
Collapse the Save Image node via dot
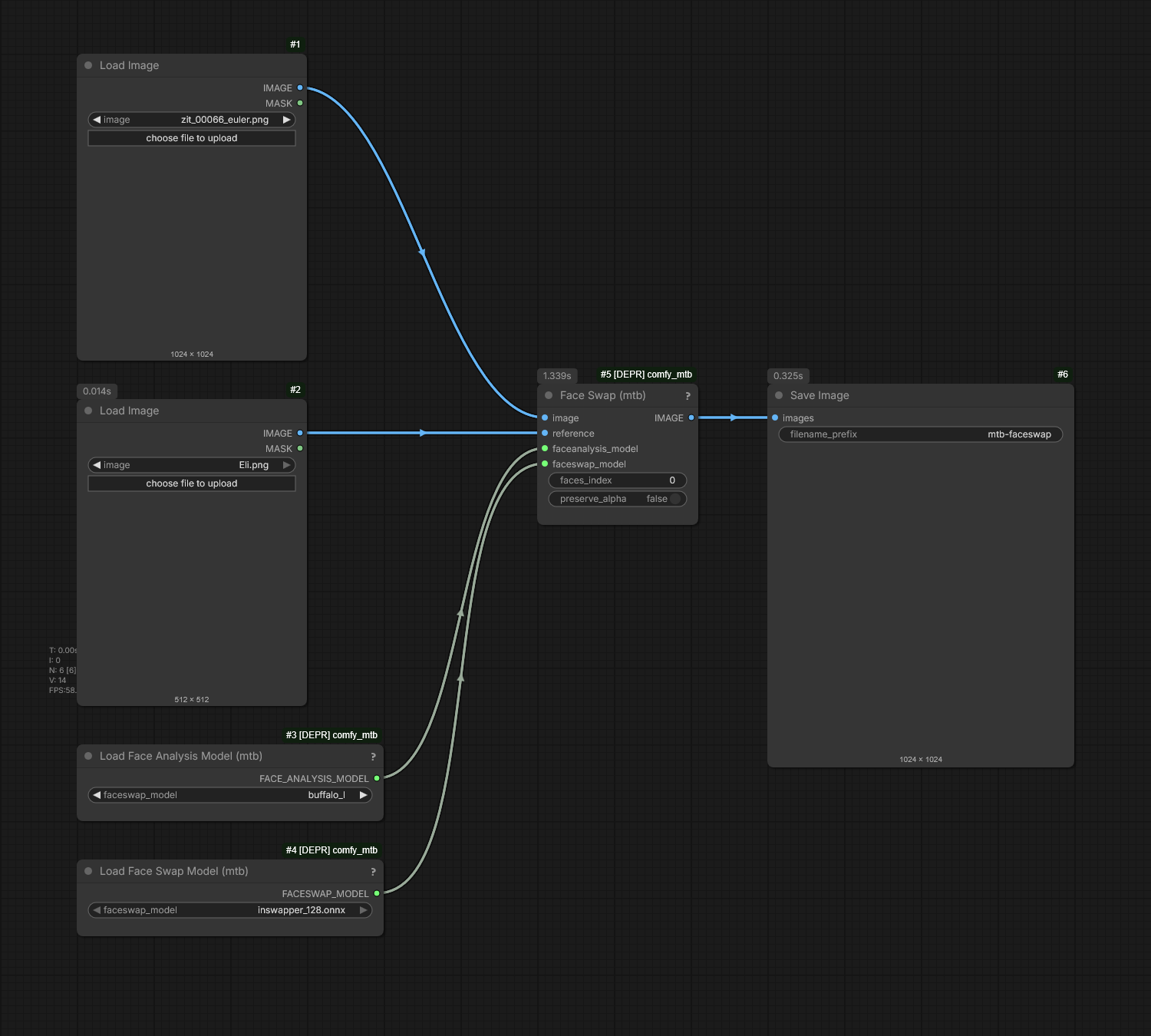click(779, 395)
